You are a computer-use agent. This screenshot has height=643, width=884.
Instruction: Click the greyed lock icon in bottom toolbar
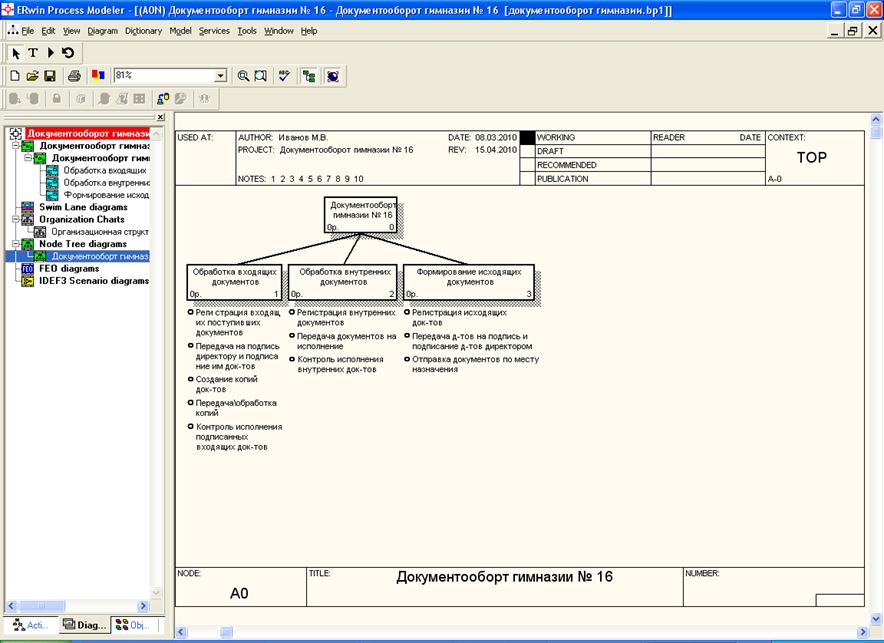56,99
